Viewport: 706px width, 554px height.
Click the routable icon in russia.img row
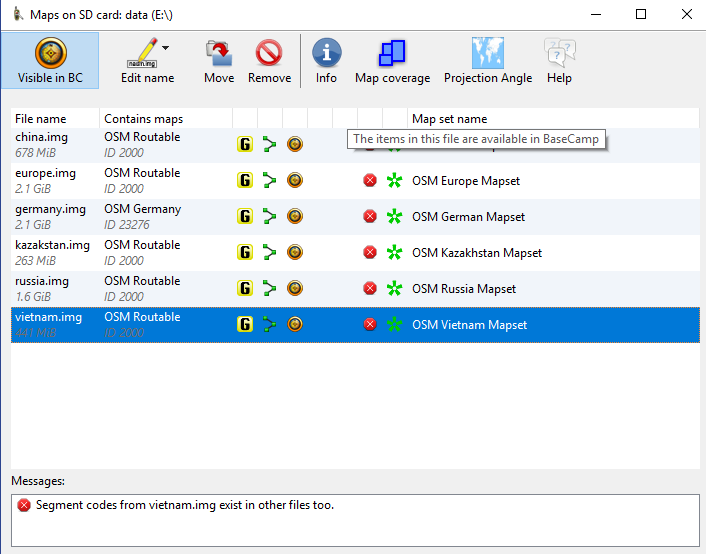point(269,288)
